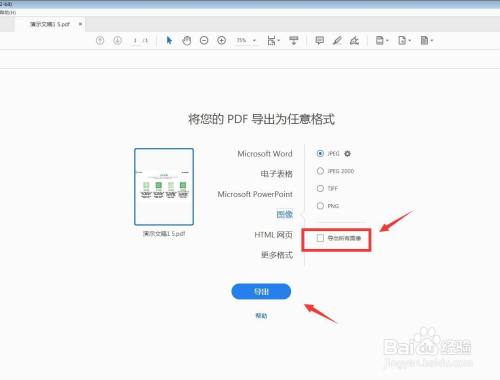Select 更多格式 option

pyautogui.click(x=277, y=255)
